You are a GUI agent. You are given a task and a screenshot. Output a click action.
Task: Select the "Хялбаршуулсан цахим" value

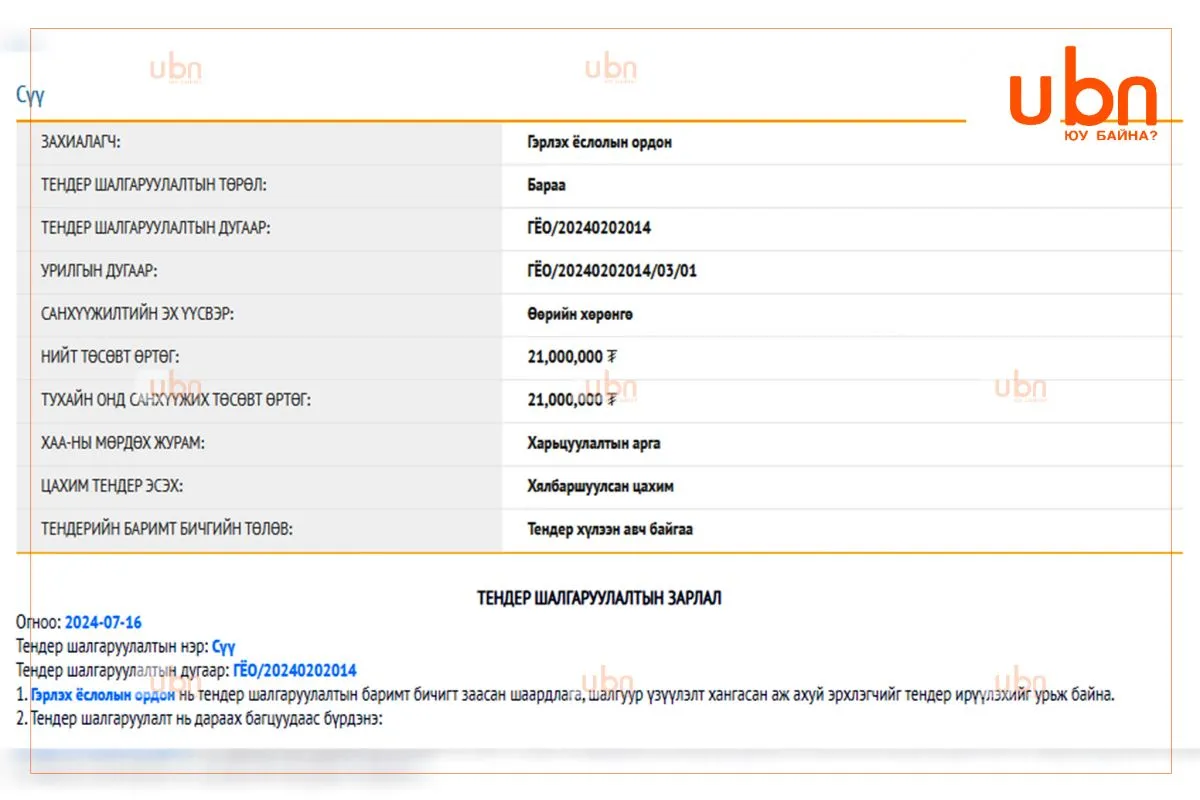[600, 486]
